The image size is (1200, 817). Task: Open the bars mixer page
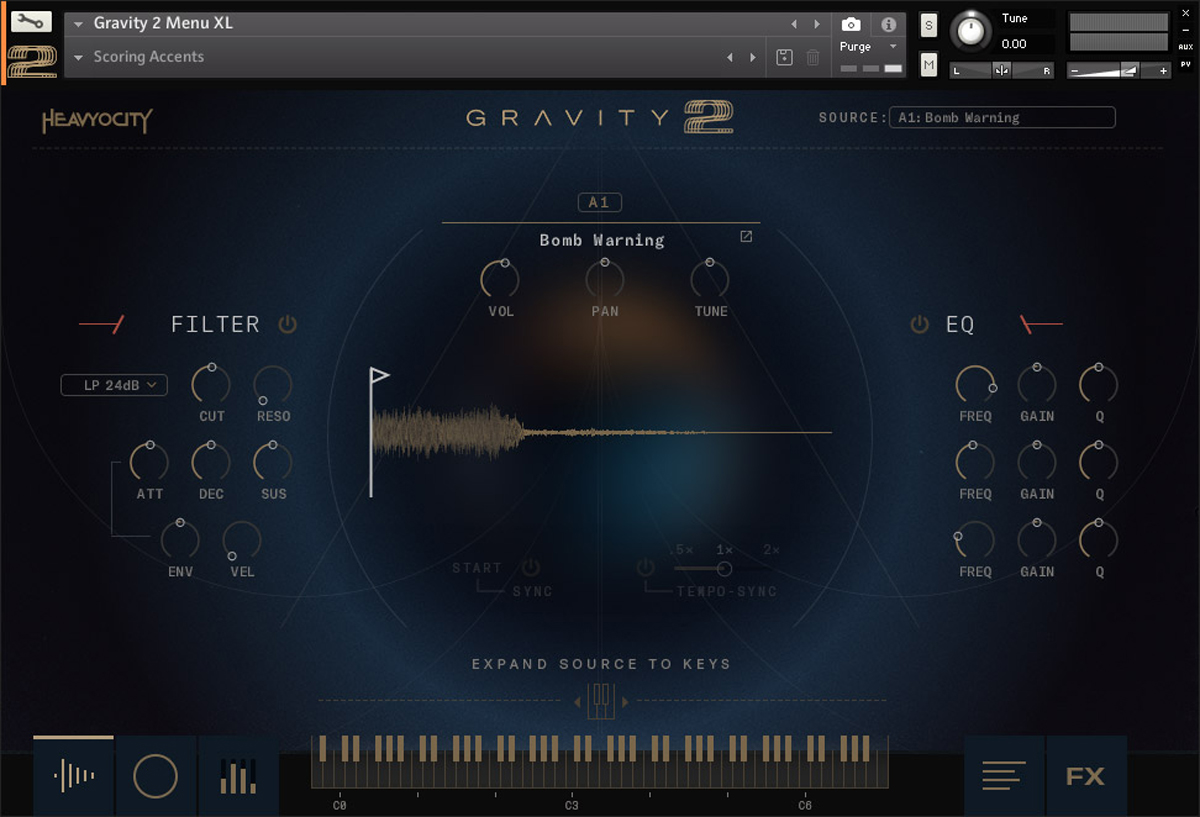(x=238, y=776)
